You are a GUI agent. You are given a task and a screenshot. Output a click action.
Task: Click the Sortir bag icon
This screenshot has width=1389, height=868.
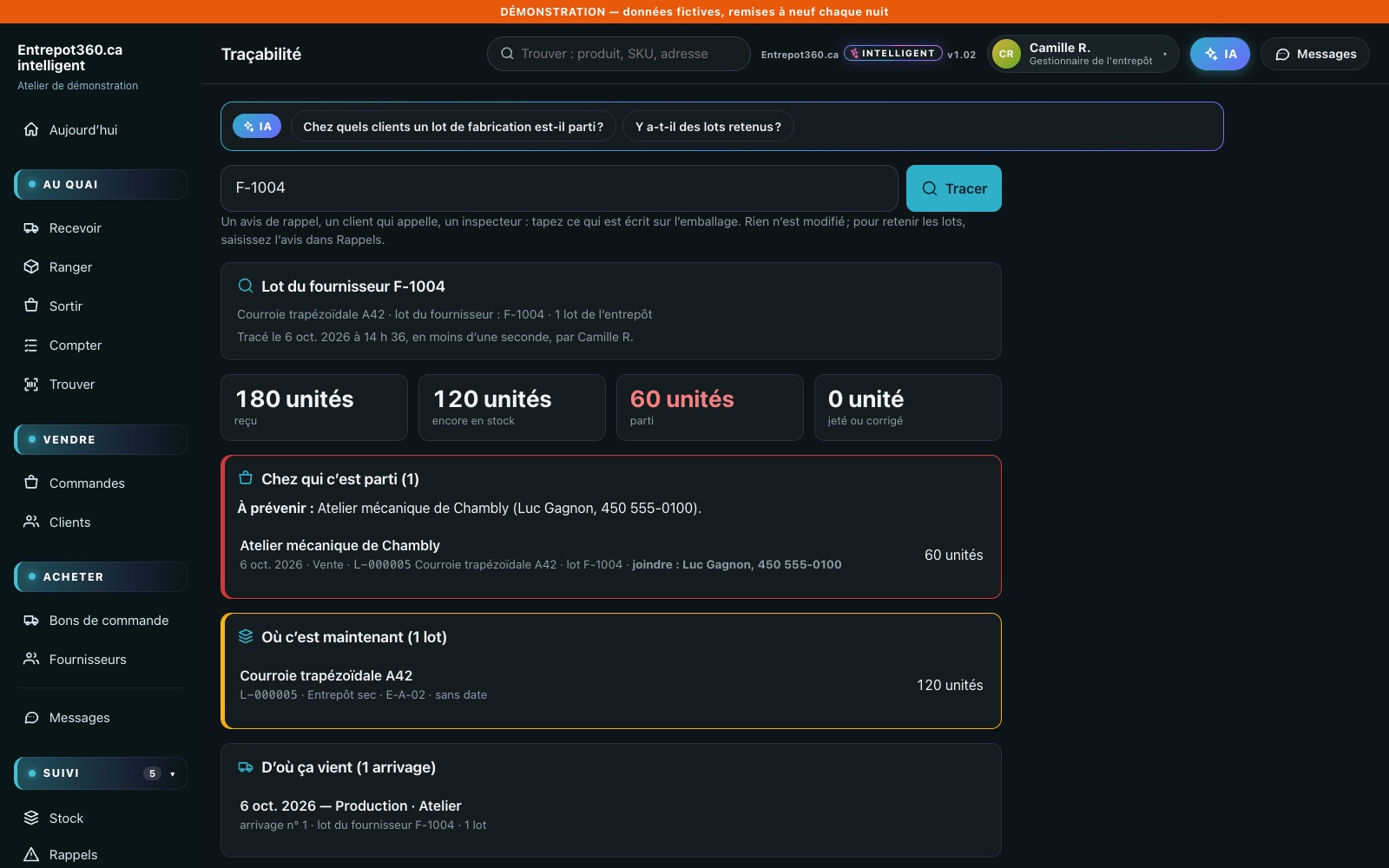click(x=31, y=306)
